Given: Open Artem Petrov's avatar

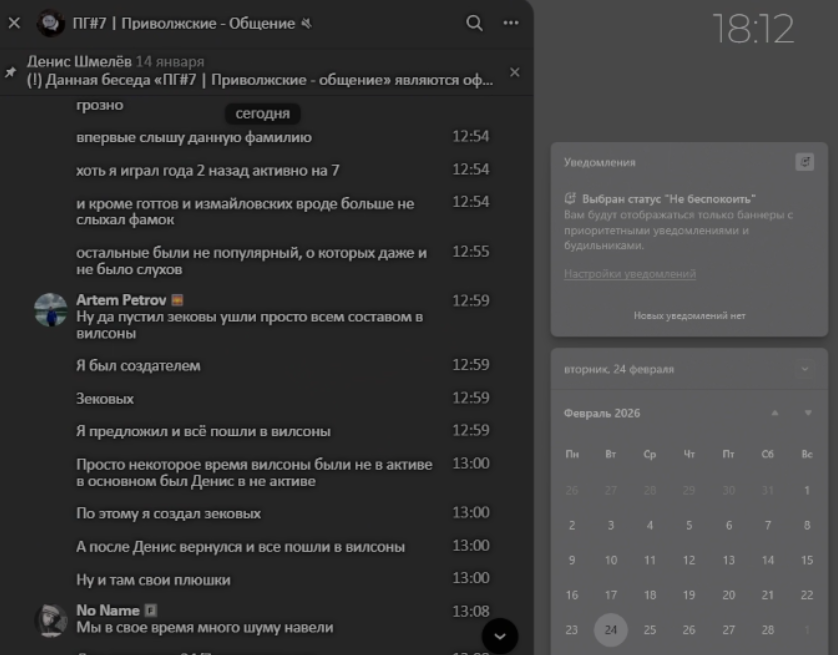Looking at the screenshot, I should (50, 310).
